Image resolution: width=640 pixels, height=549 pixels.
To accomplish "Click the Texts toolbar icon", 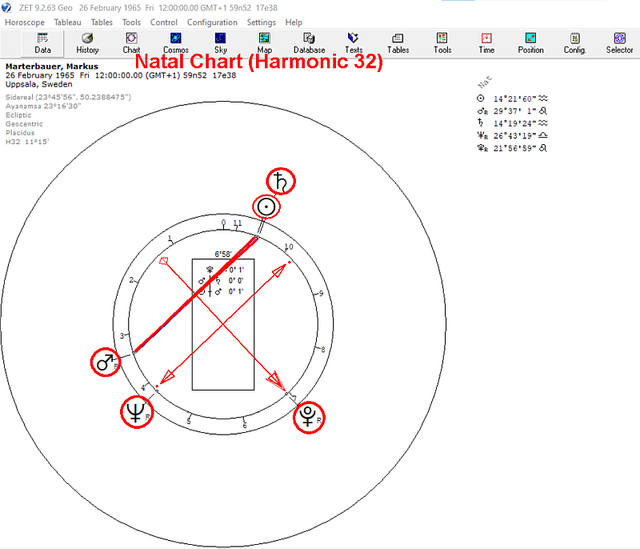I will click(353, 43).
